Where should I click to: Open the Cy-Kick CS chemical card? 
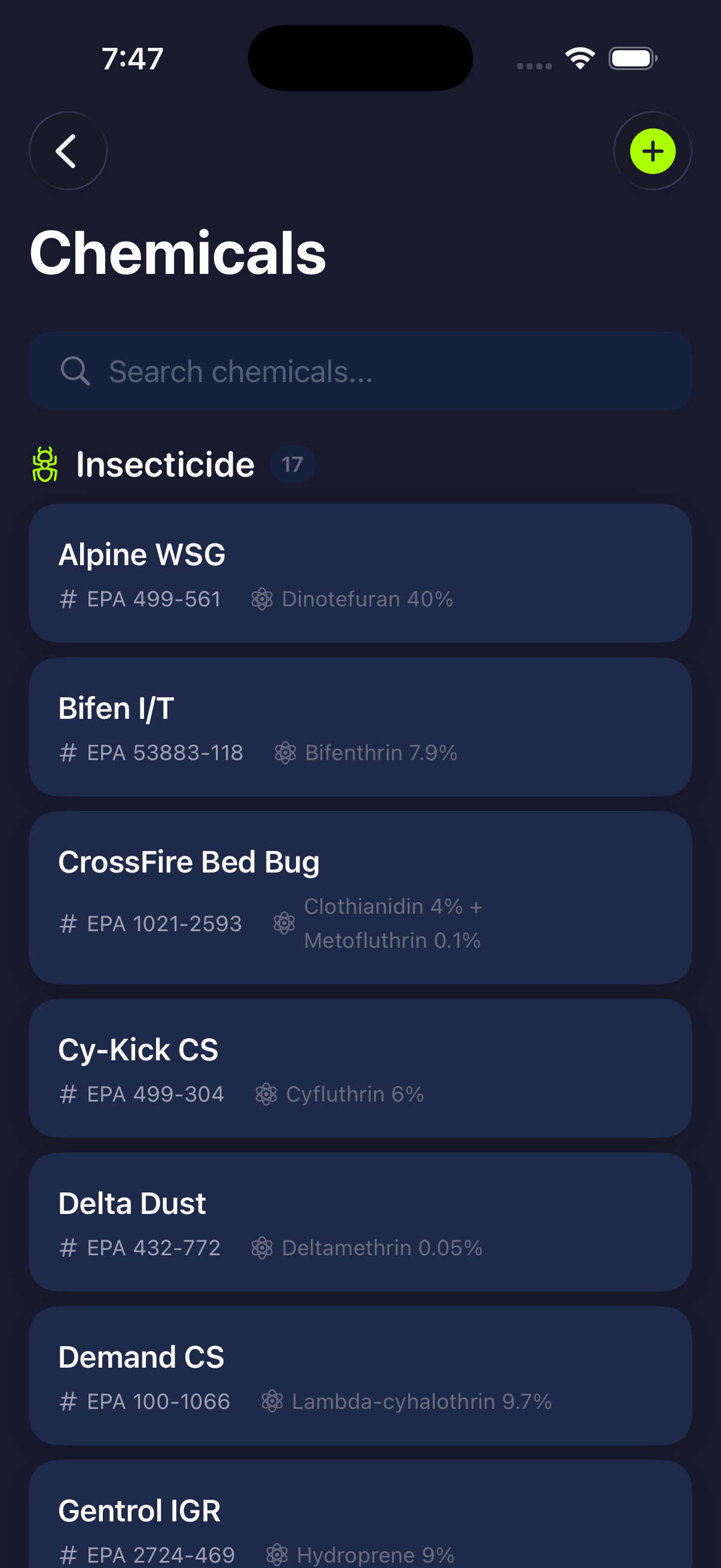360,1066
